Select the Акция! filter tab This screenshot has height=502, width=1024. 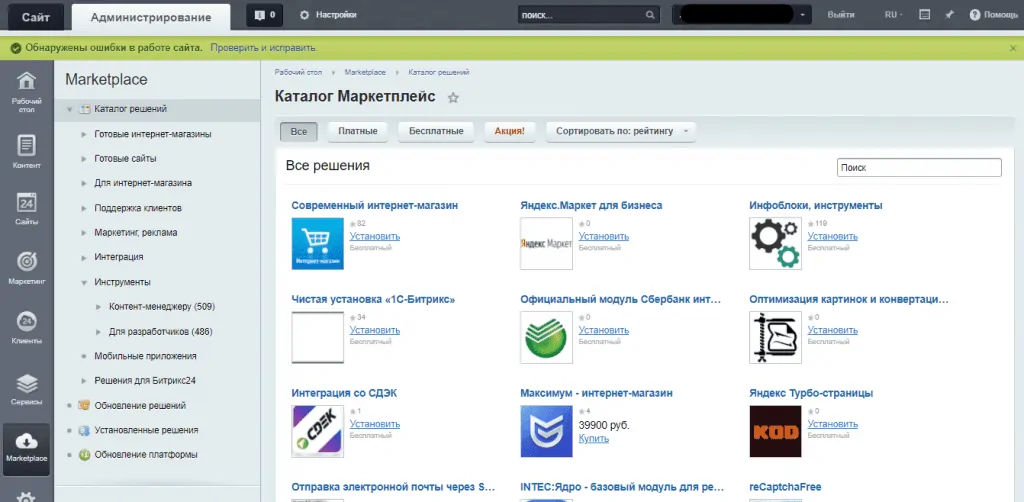509,131
